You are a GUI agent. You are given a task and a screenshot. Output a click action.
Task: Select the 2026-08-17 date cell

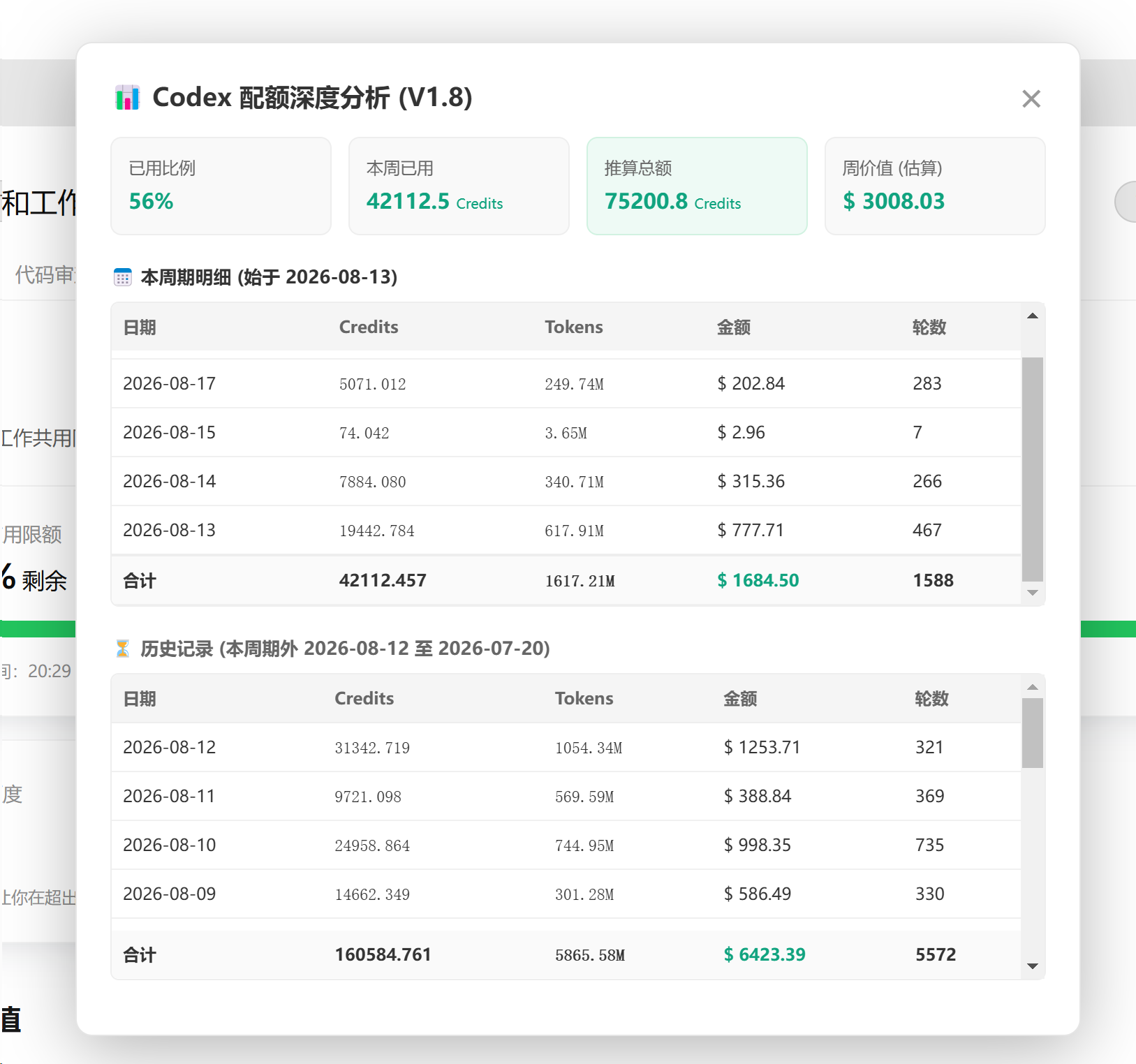170,383
